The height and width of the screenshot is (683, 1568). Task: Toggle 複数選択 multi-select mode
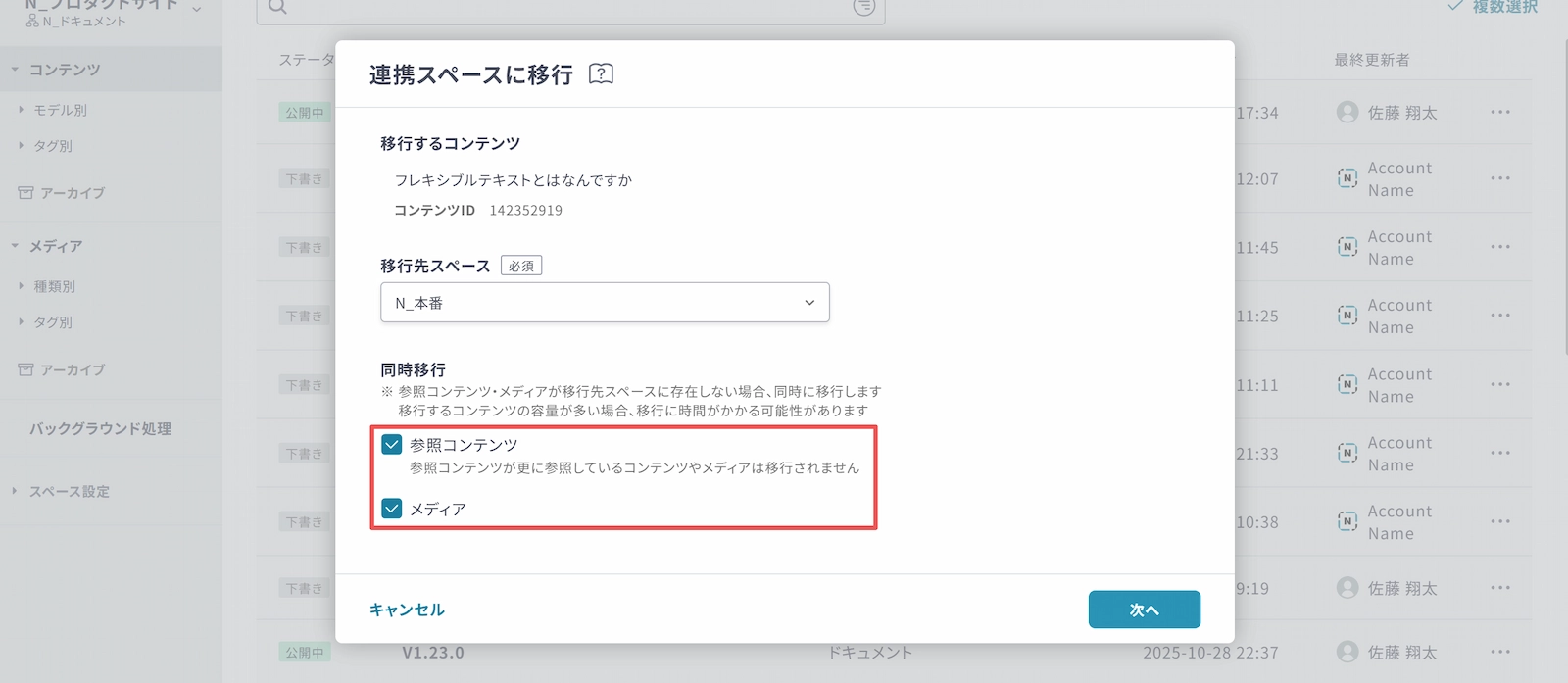point(1493,7)
